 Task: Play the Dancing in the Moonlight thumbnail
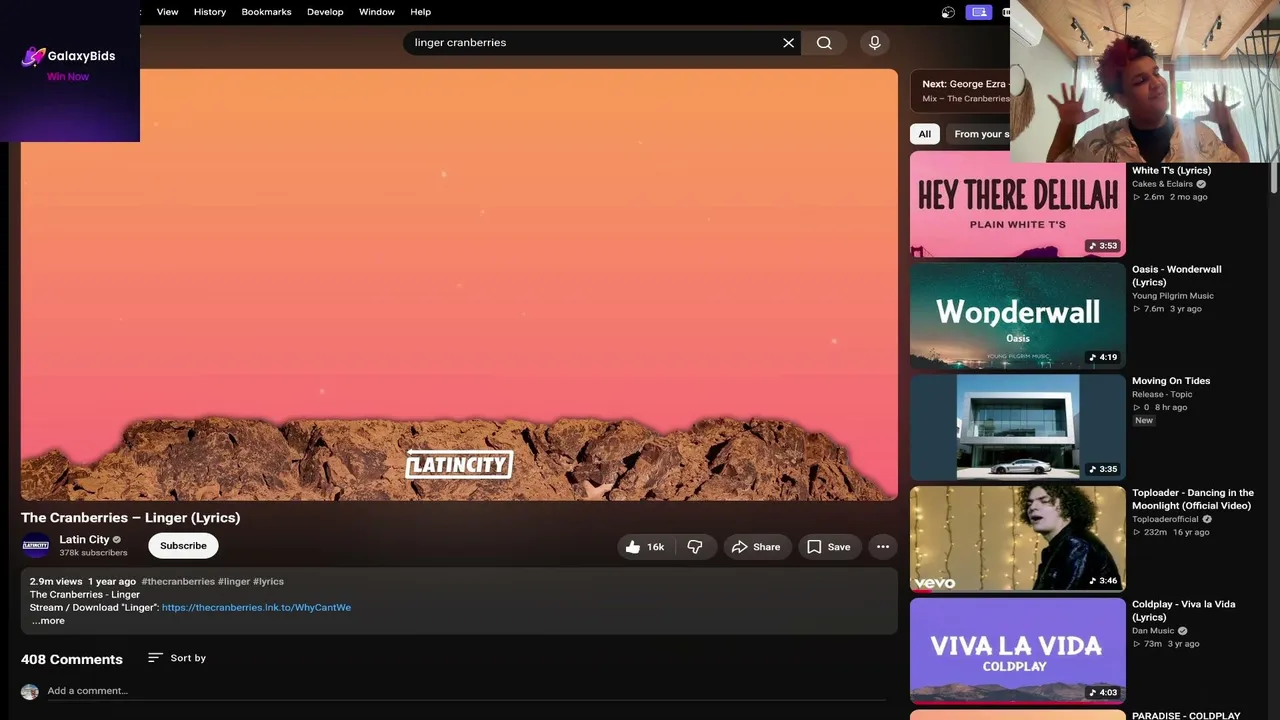(1018, 539)
